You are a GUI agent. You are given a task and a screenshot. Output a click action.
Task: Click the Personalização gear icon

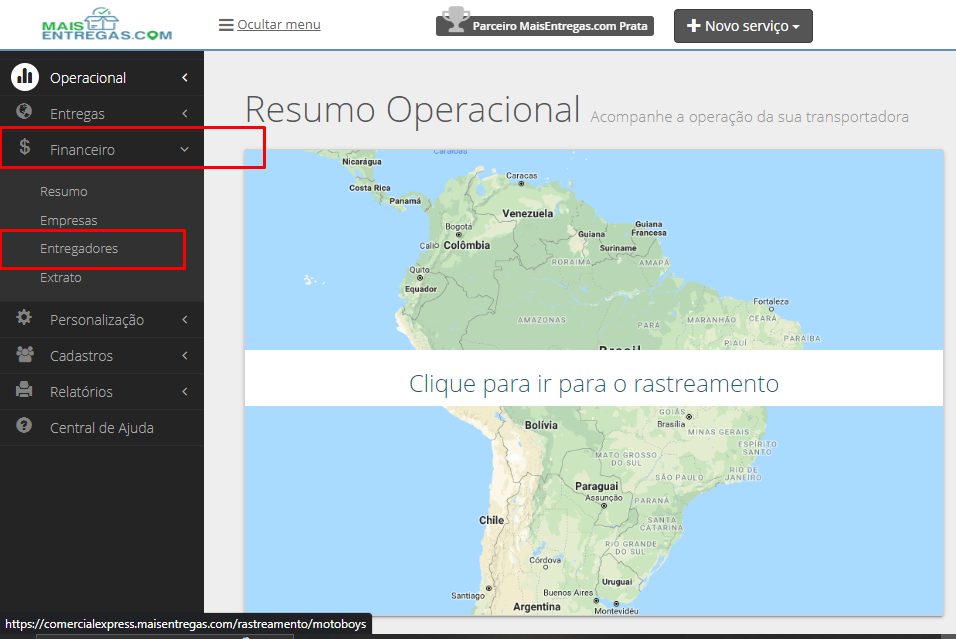tap(24, 318)
